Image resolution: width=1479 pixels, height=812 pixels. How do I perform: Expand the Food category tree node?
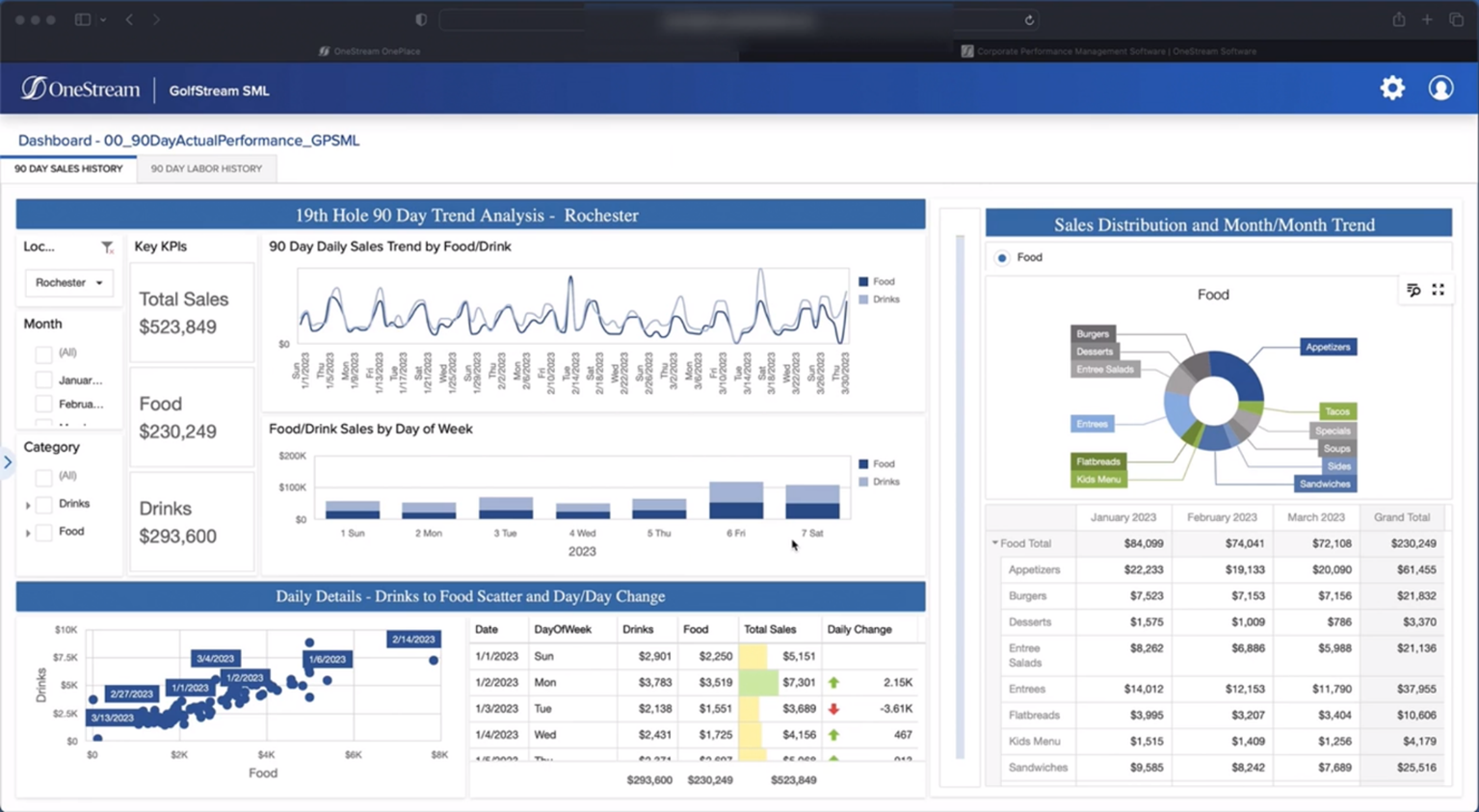click(28, 533)
